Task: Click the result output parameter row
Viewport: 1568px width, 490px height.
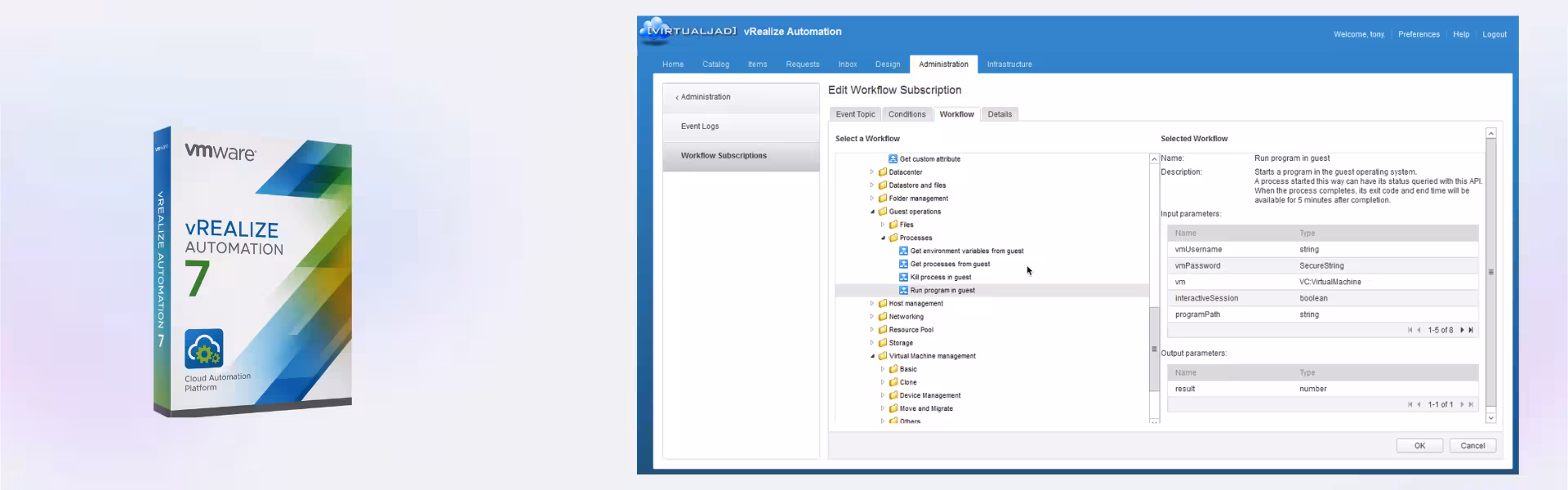Action: (1322, 389)
